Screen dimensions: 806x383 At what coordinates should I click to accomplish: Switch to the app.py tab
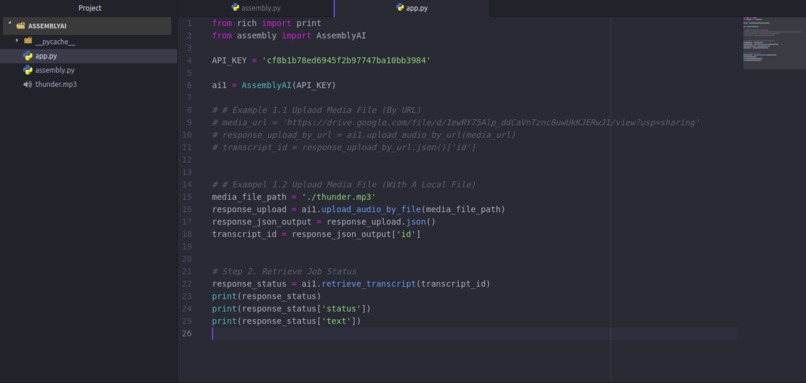(x=412, y=8)
